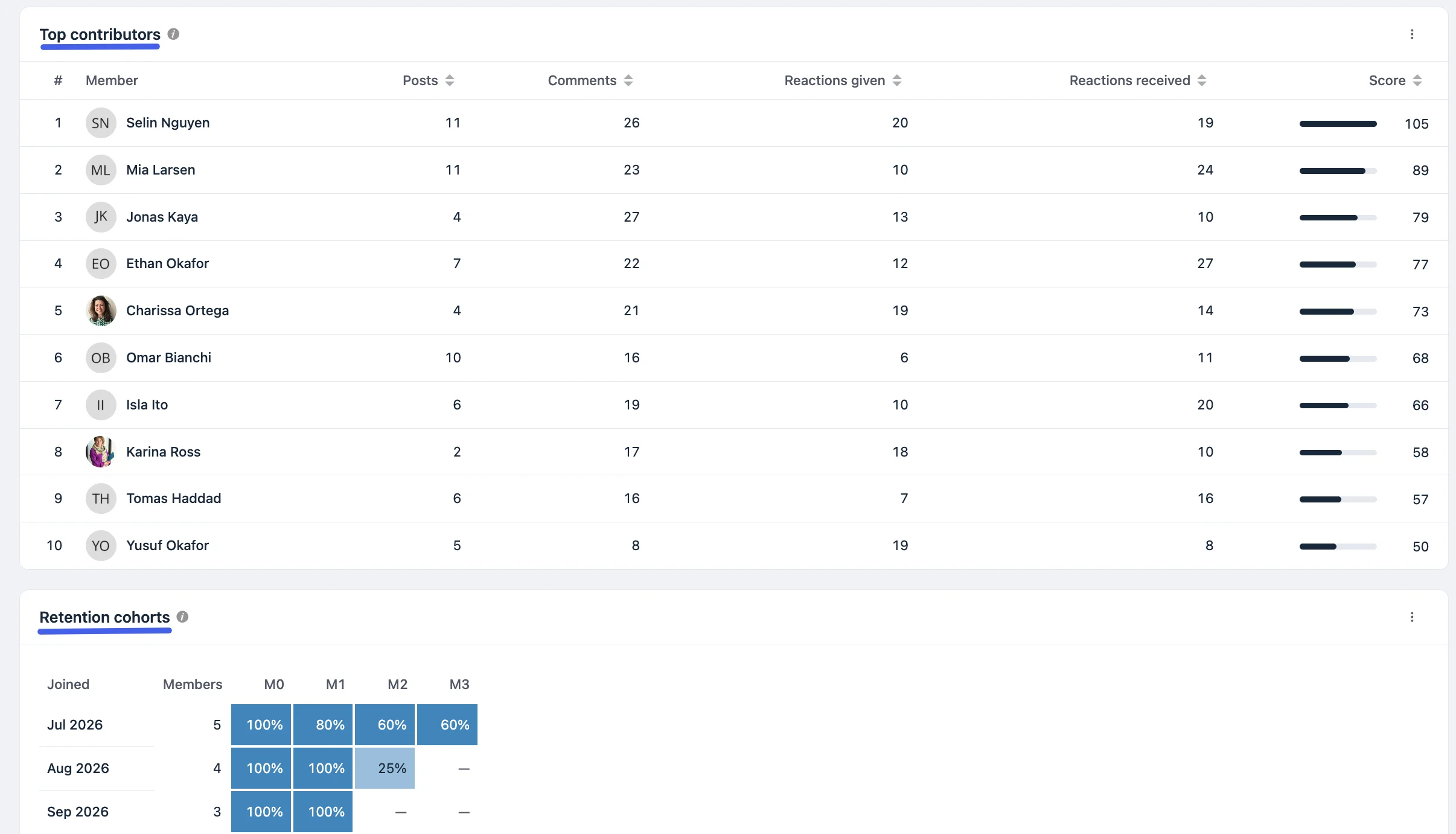This screenshot has width=1456, height=834.
Task: Sort table by Score arrows
Action: (1417, 80)
